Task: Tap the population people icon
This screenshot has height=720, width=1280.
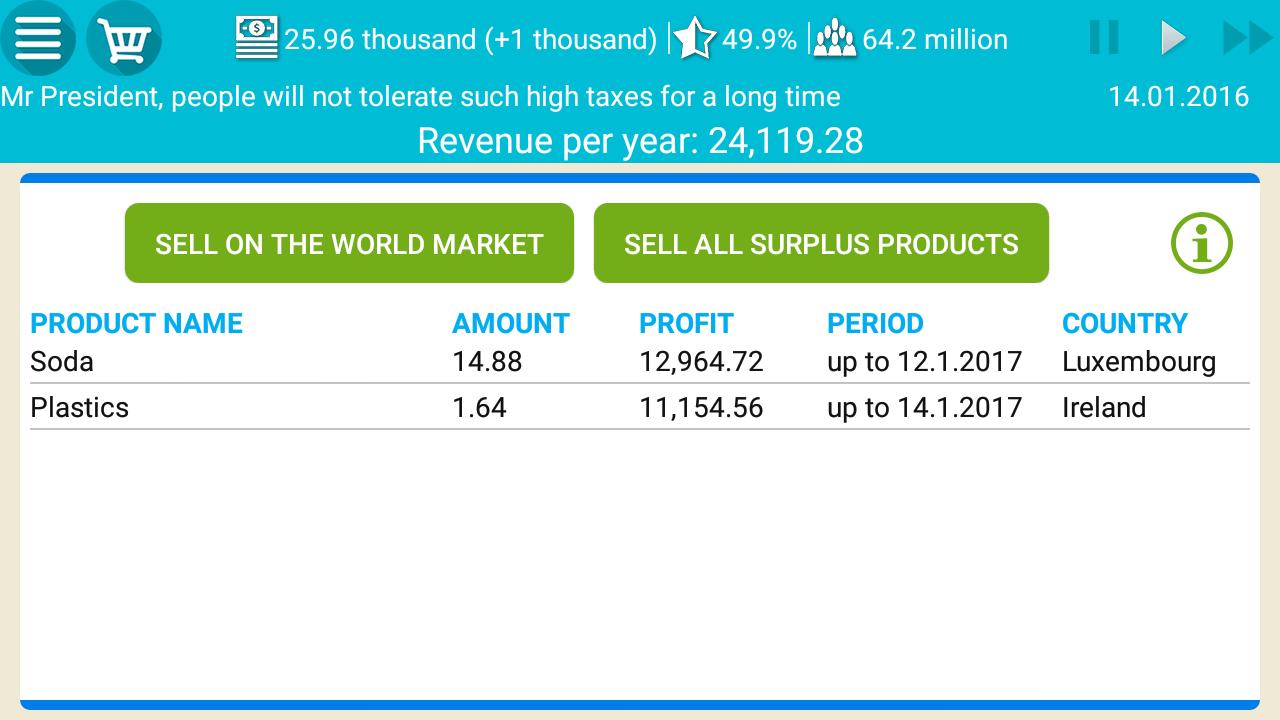Action: coord(835,39)
